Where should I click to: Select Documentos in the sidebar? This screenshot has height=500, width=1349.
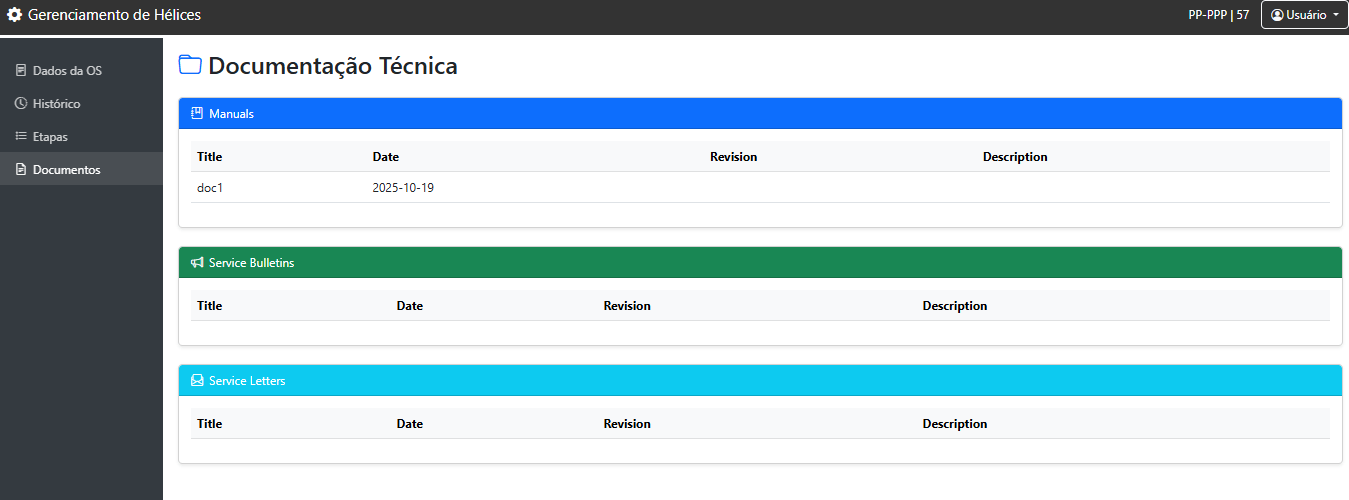point(81,169)
